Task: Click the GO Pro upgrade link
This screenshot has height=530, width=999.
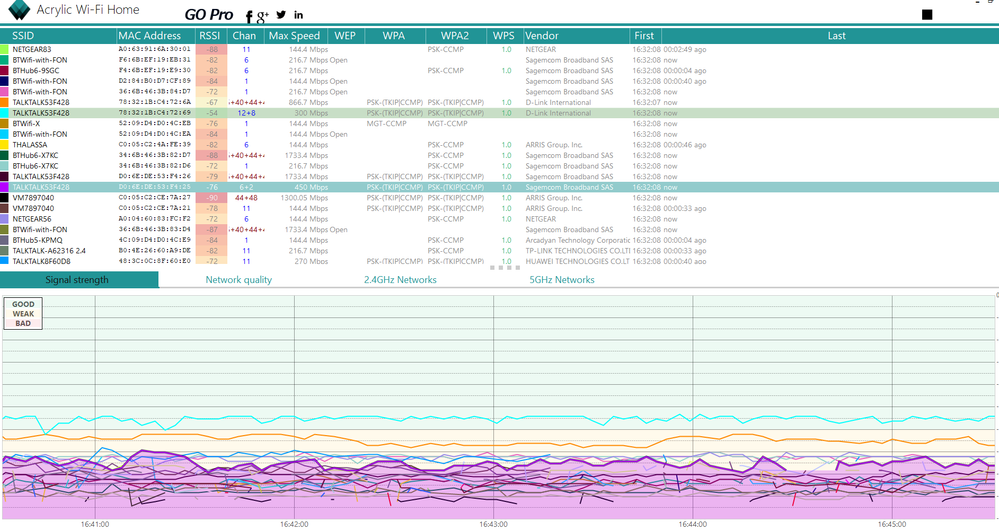Action: (208, 16)
